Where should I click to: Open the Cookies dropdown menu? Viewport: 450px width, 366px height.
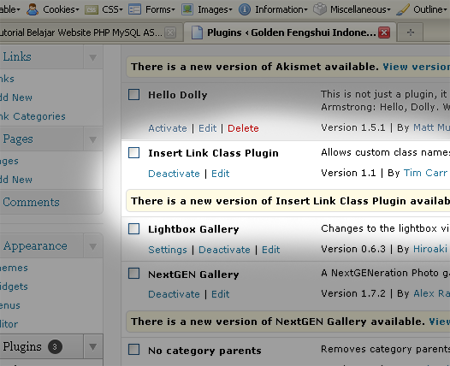pyautogui.click(x=61, y=10)
